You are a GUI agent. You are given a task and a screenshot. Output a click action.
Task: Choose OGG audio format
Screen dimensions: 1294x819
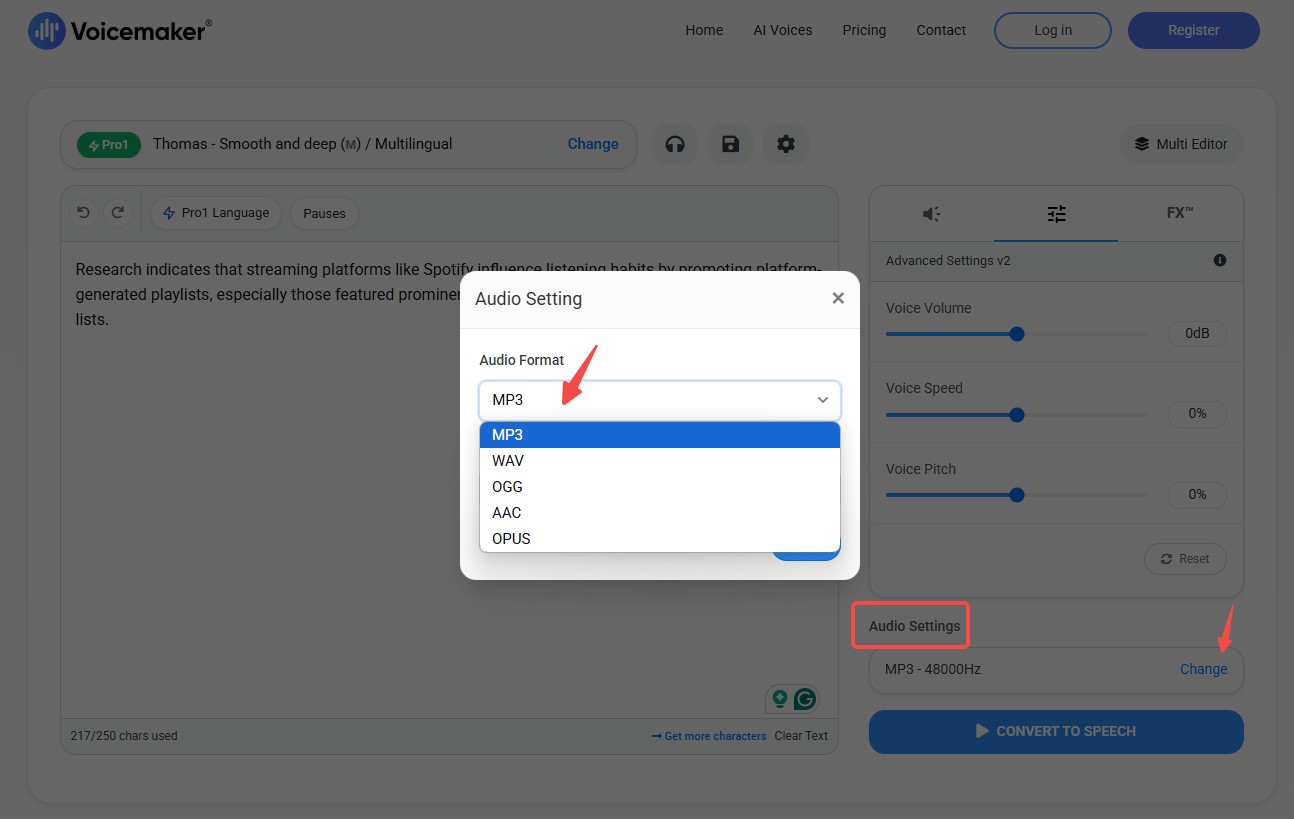click(660, 487)
